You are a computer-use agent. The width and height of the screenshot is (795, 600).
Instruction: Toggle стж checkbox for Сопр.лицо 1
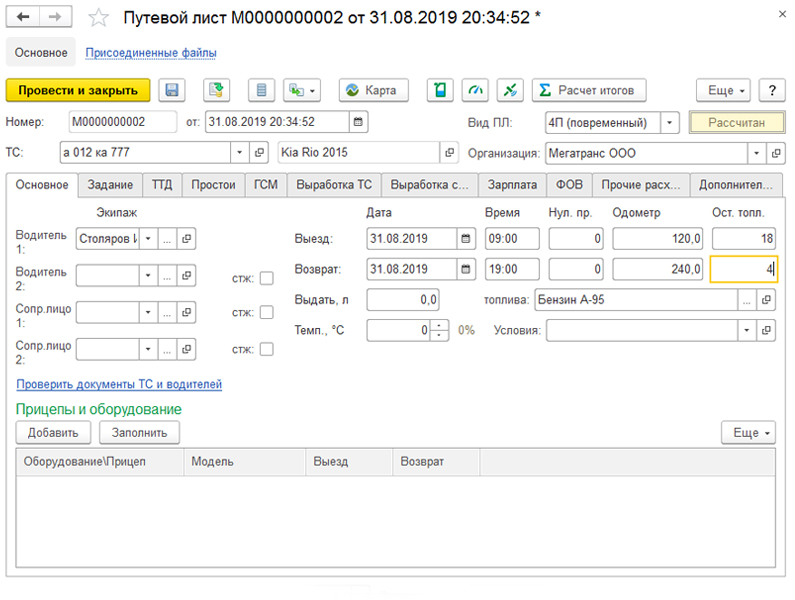click(267, 312)
